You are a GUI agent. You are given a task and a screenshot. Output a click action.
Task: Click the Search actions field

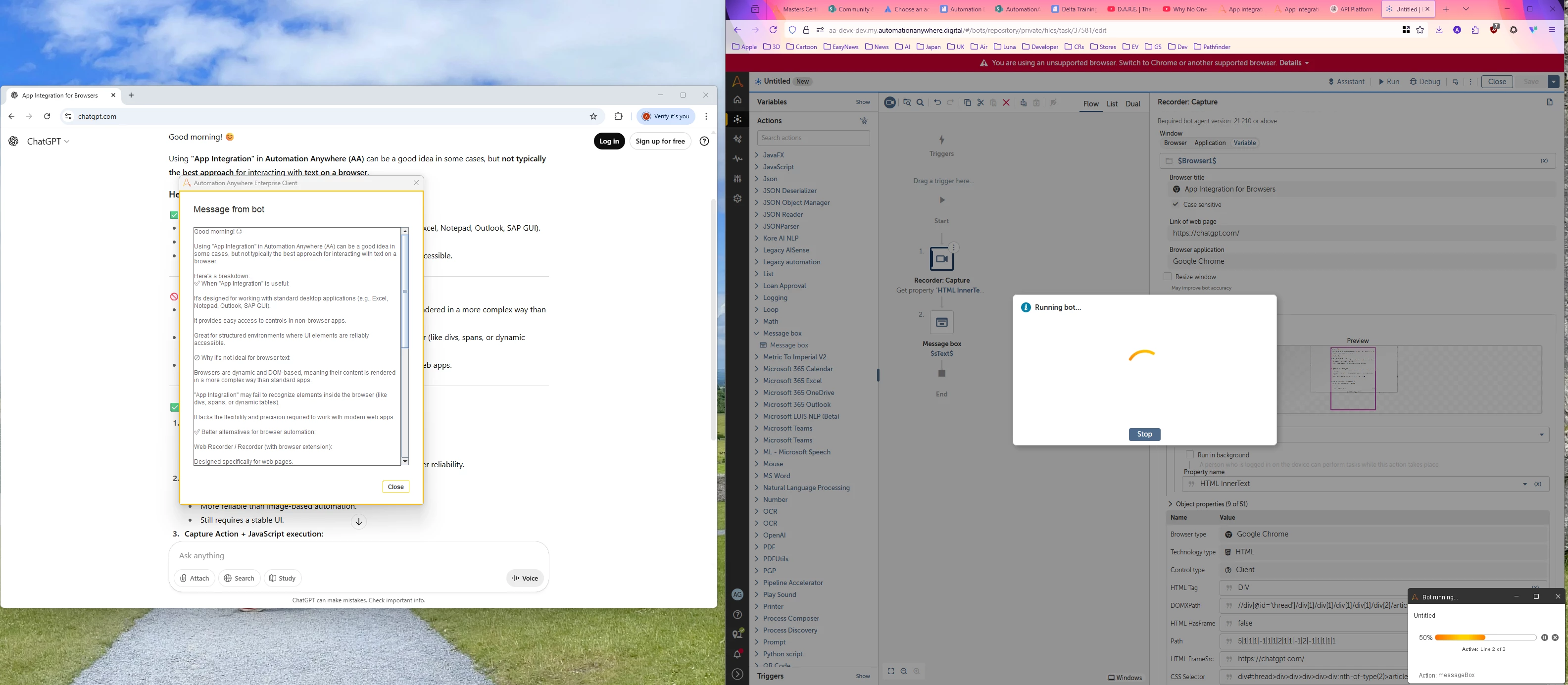click(x=813, y=138)
